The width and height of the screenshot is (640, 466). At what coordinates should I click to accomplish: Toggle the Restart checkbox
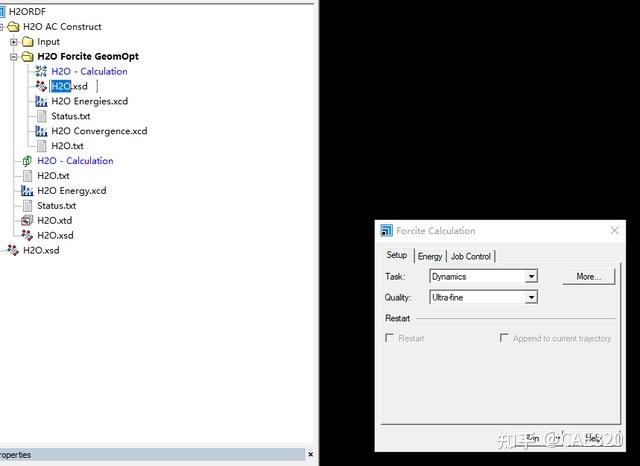click(x=390, y=338)
